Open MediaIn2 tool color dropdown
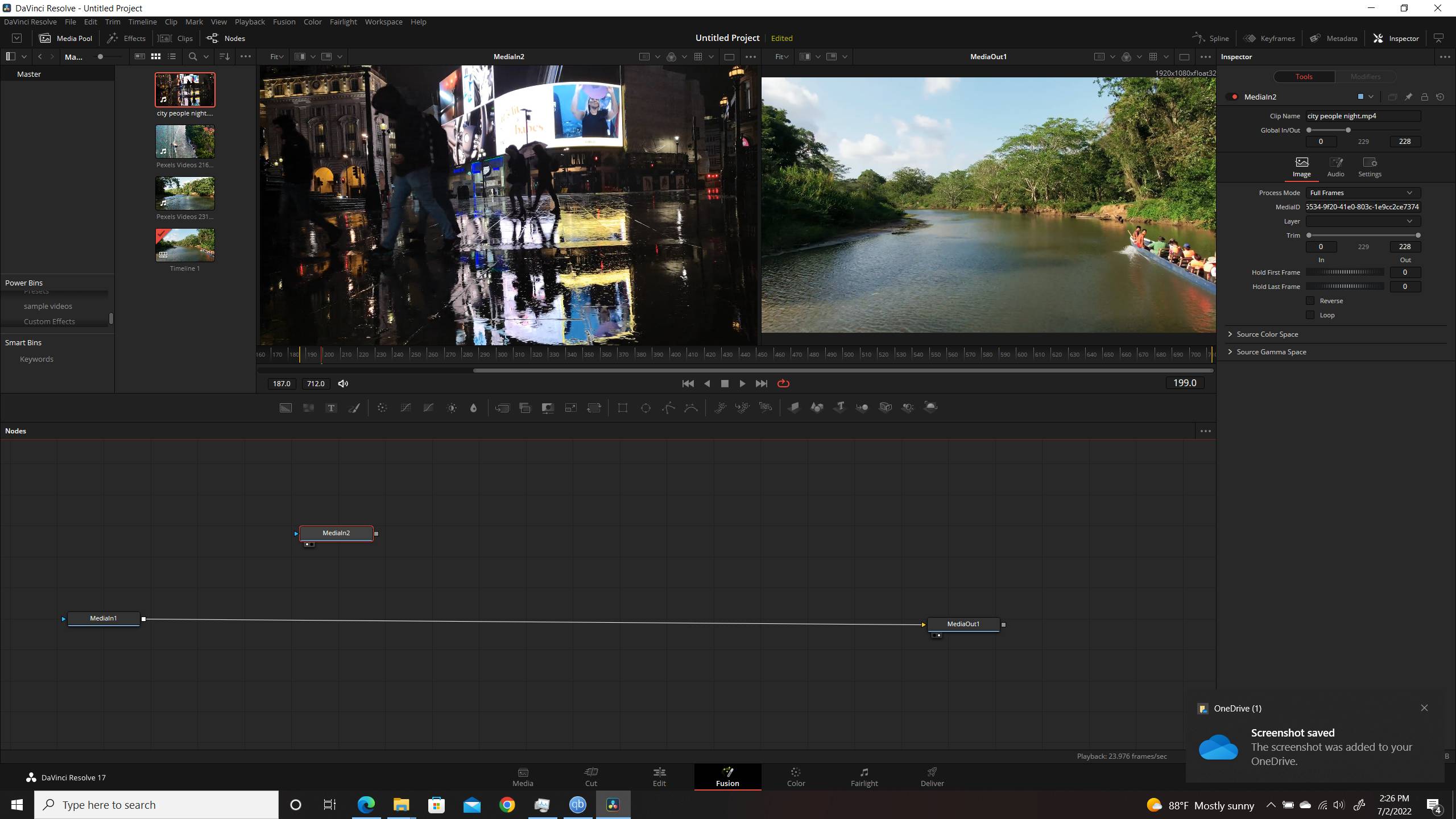This screenshot has height=819, width=1456. coord(1371,97)
